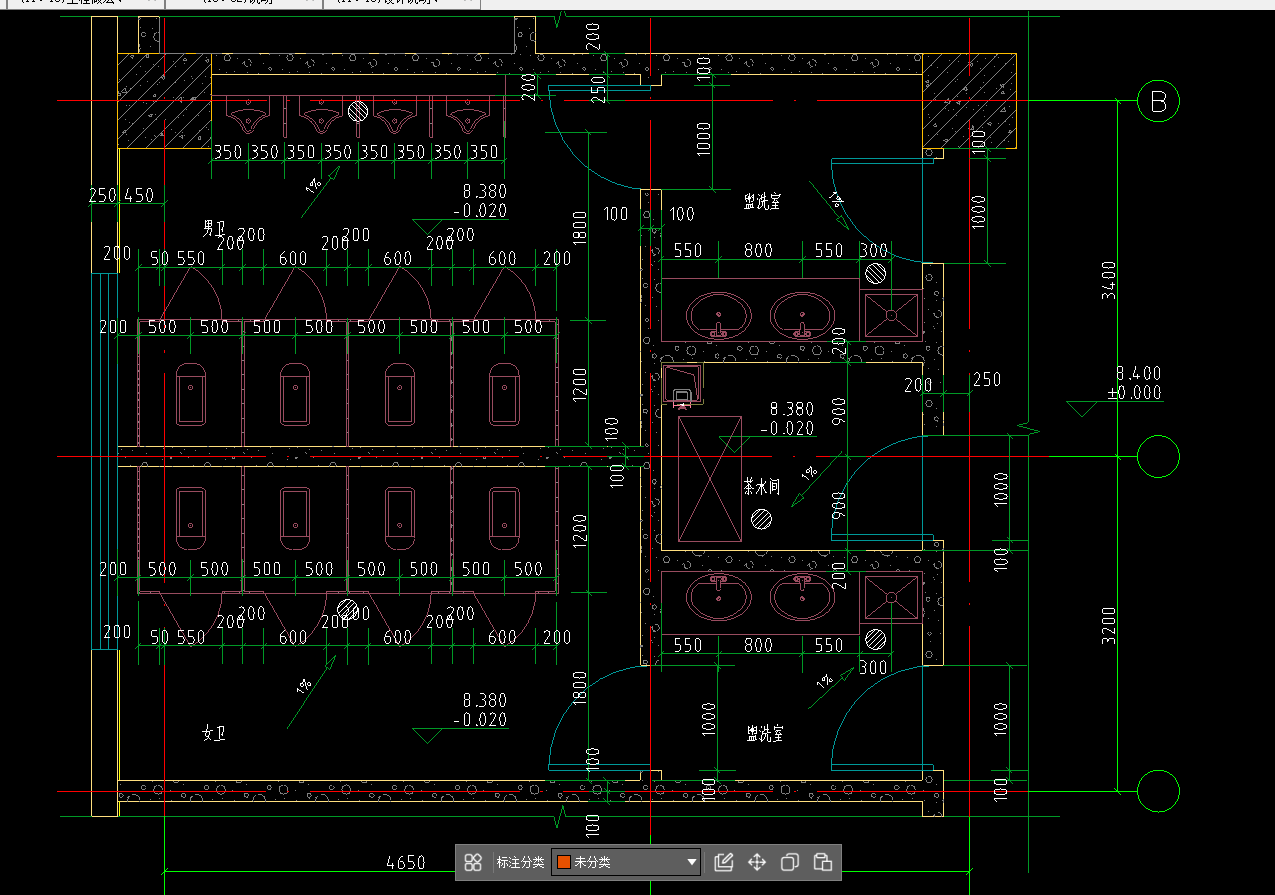
Task: Click the 茶水间 room label
Action: point(761,487)
